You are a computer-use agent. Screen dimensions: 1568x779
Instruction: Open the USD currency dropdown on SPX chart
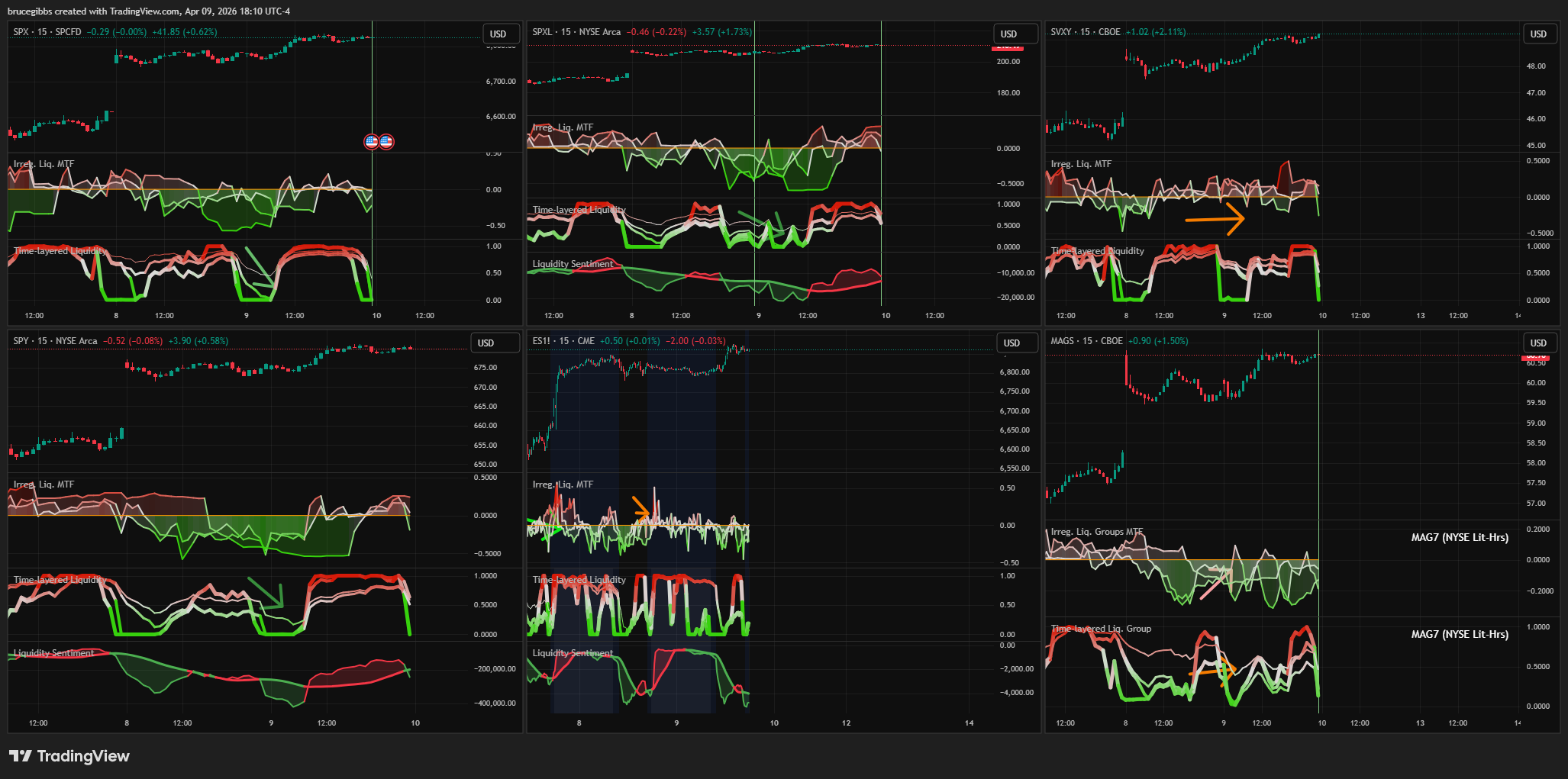(498, 34)
